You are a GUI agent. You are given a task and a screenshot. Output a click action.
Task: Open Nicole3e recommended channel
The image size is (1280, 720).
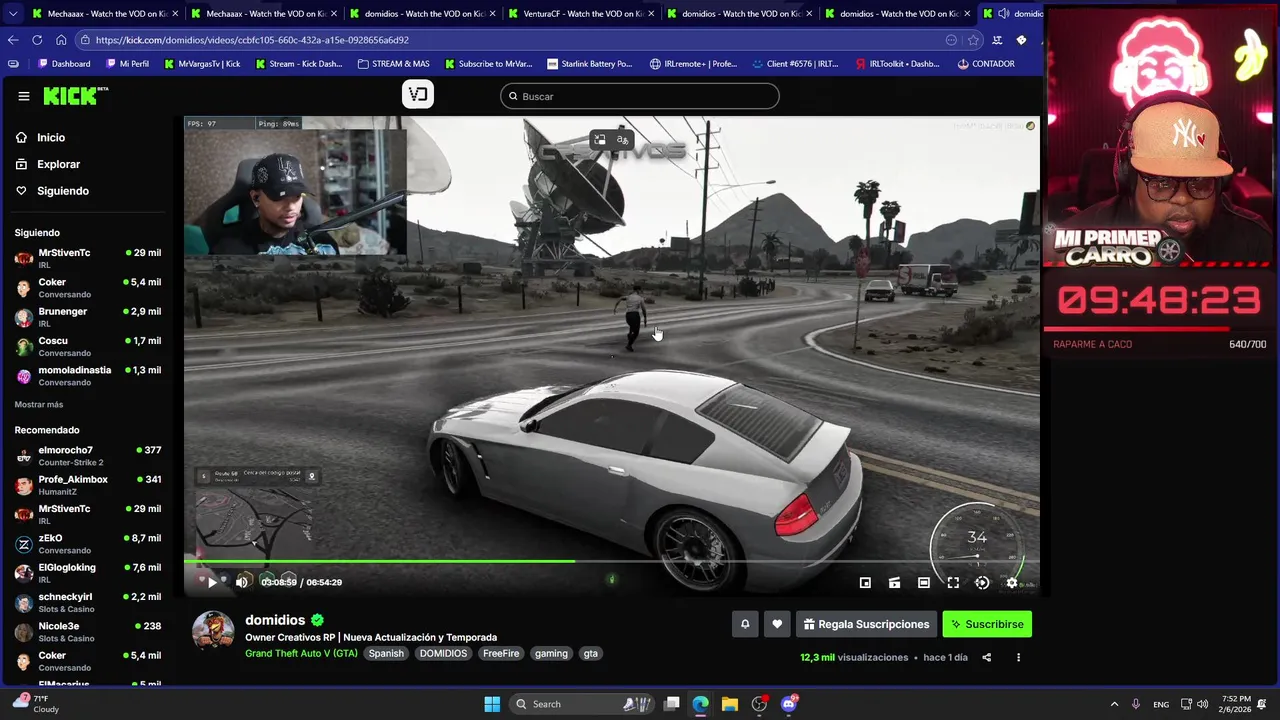point(88,632)
